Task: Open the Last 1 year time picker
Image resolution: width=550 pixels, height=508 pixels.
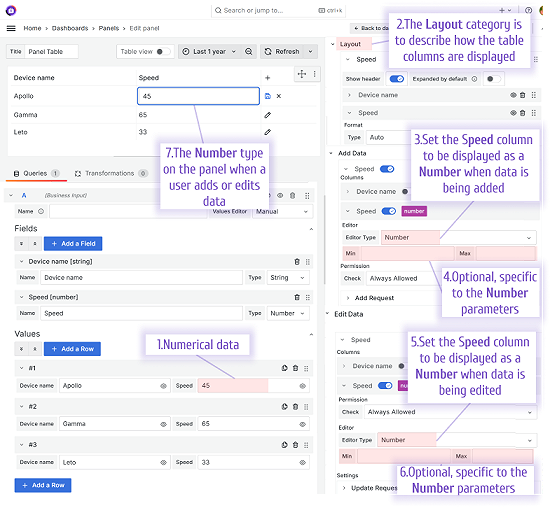Action: pos(209,52)
